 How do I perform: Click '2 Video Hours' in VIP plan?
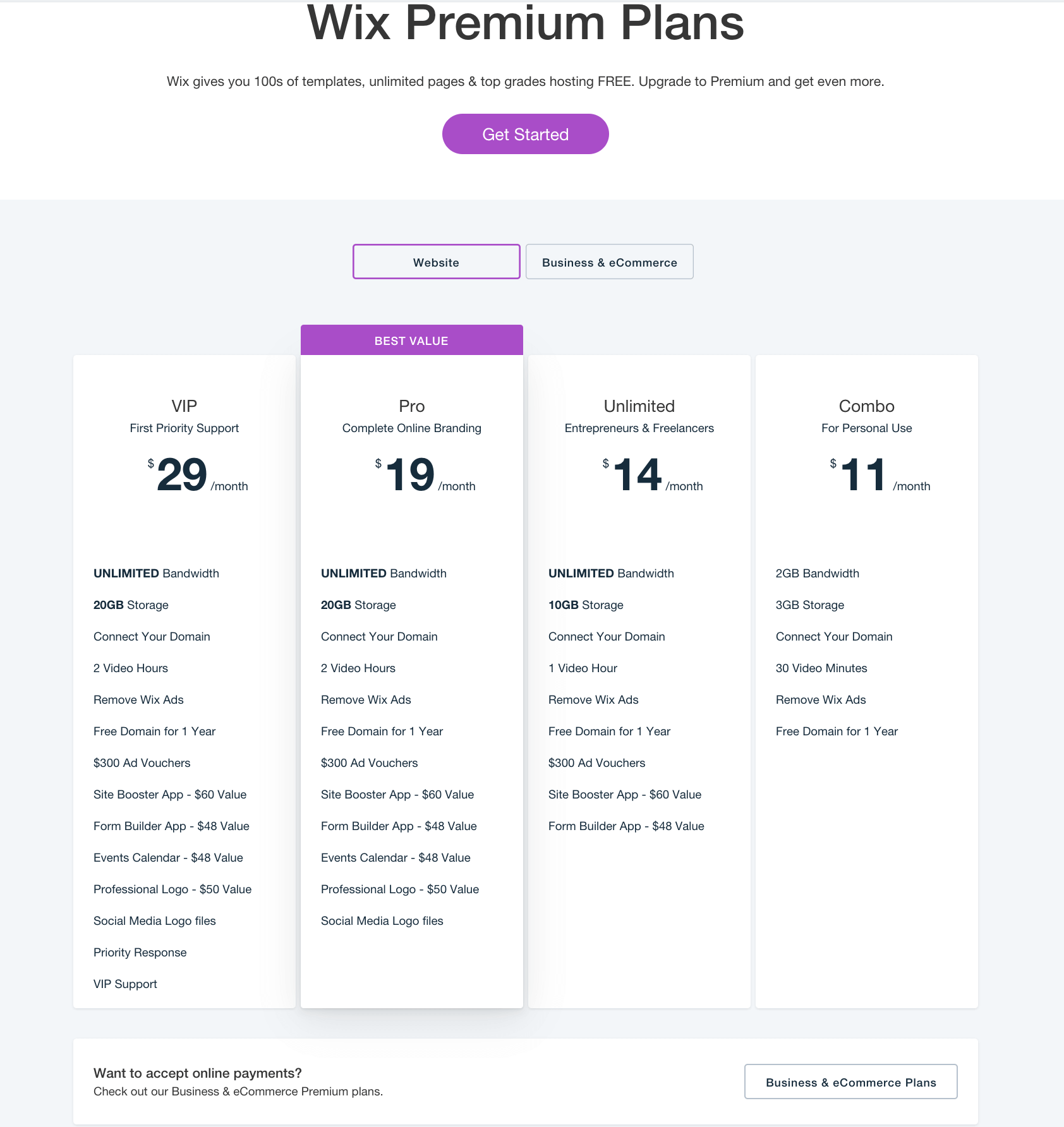coord(131,668)
